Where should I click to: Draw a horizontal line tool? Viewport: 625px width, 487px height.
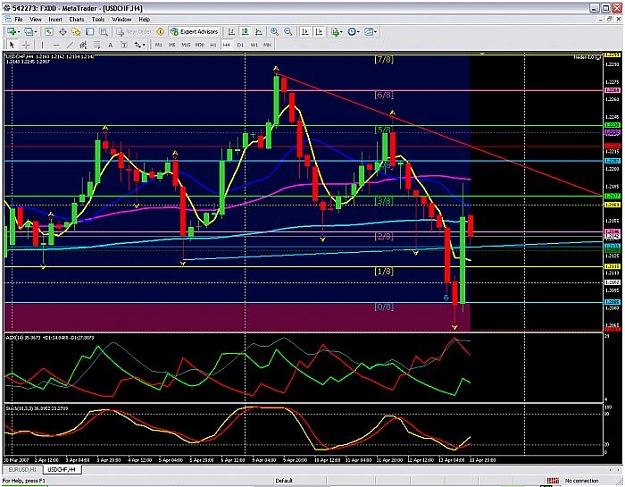pos(56,45)
